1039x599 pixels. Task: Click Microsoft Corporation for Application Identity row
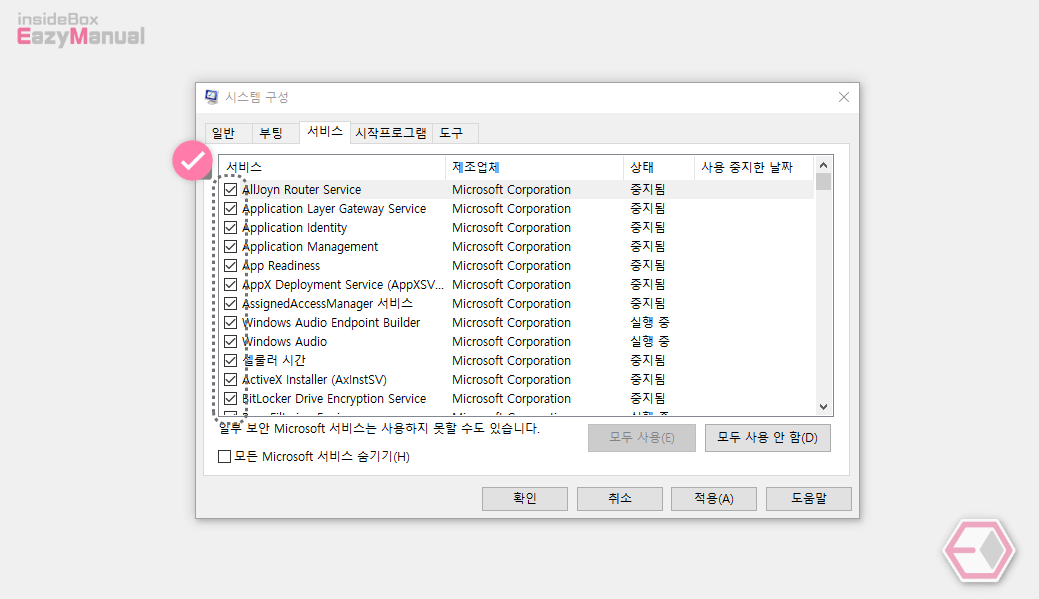[x=512, y=228]
